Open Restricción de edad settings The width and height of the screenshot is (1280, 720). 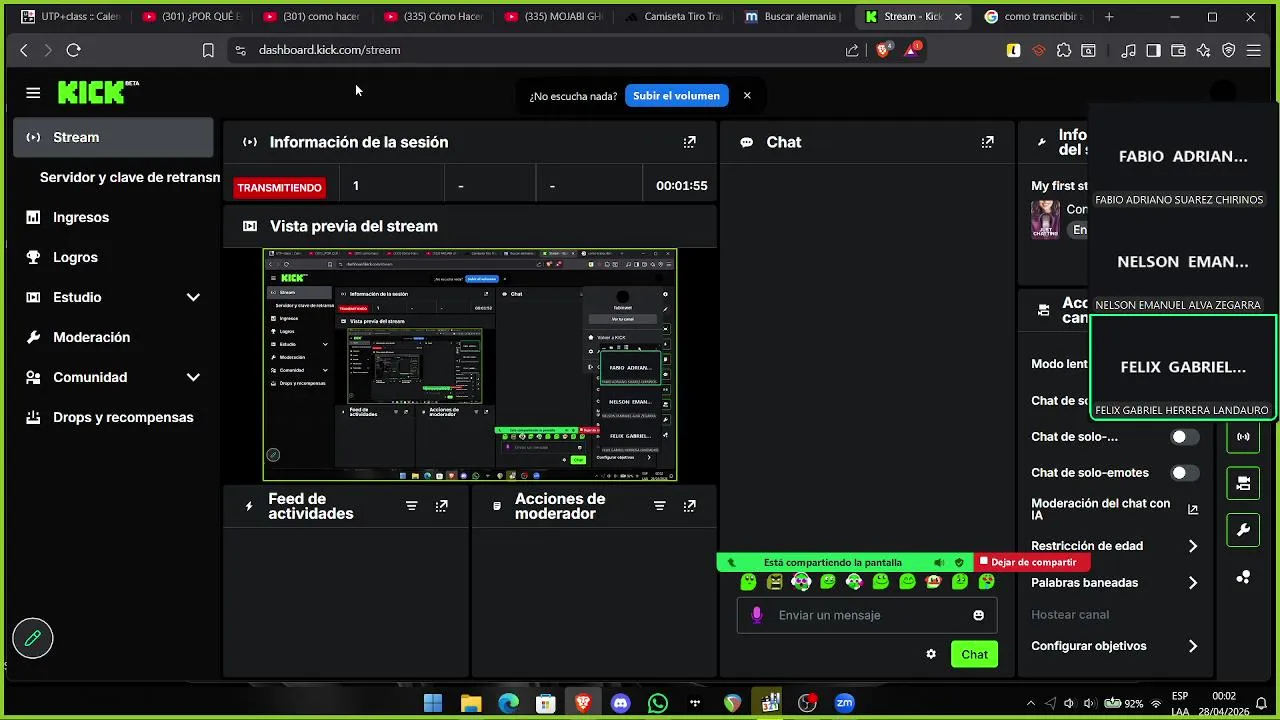point(1114,546)
